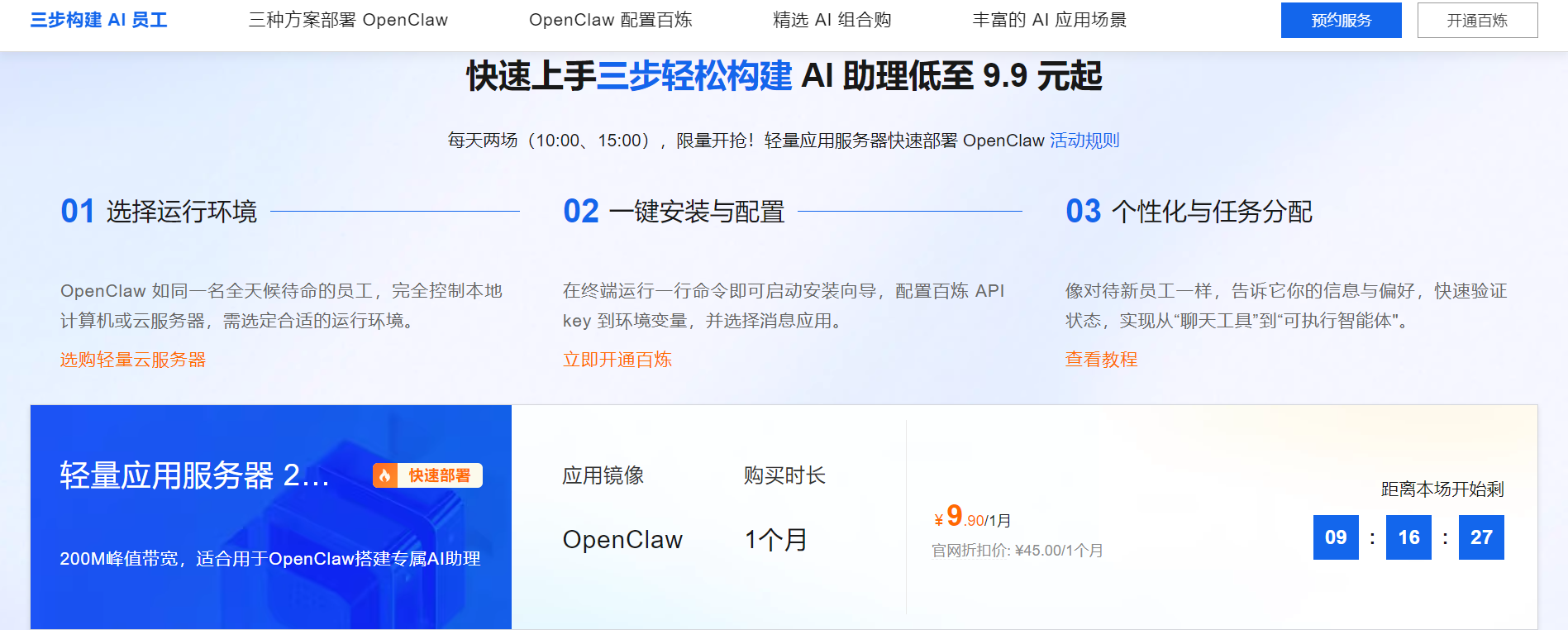Click the countdown seconds box 27

coord(1481,537)
